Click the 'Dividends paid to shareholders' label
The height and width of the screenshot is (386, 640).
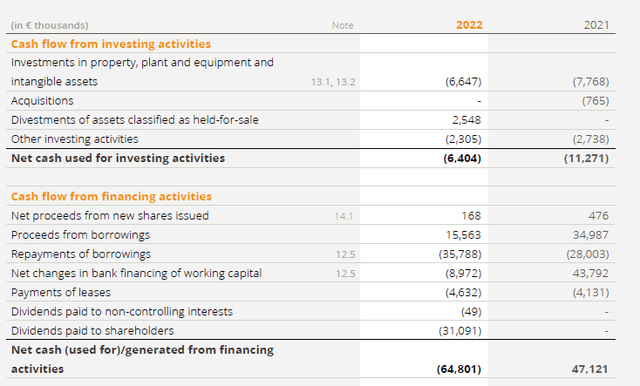[92, 331]
